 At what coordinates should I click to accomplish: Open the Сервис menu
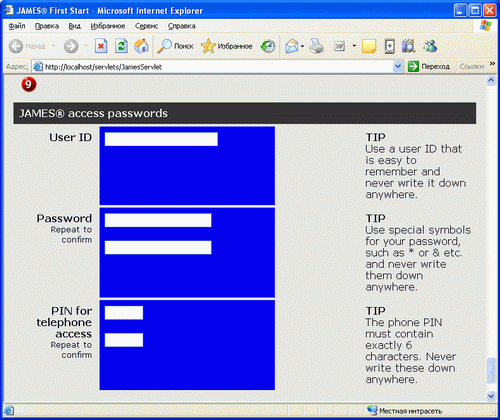tap(146, 26)
